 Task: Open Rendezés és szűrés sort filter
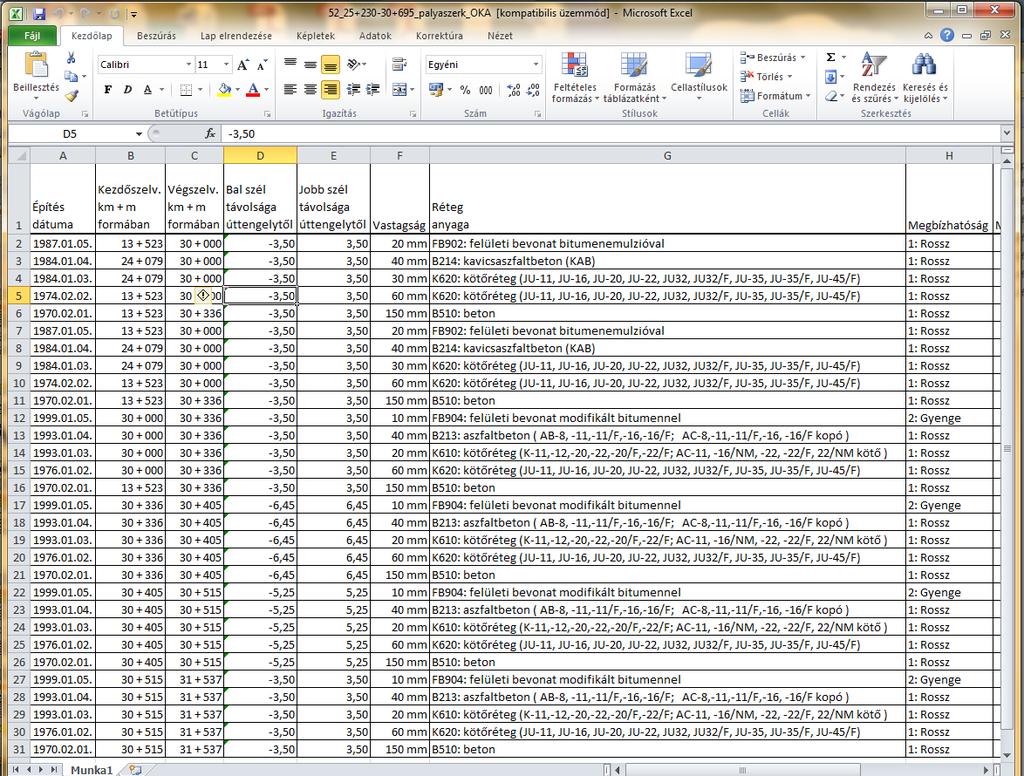click(874, 78)
